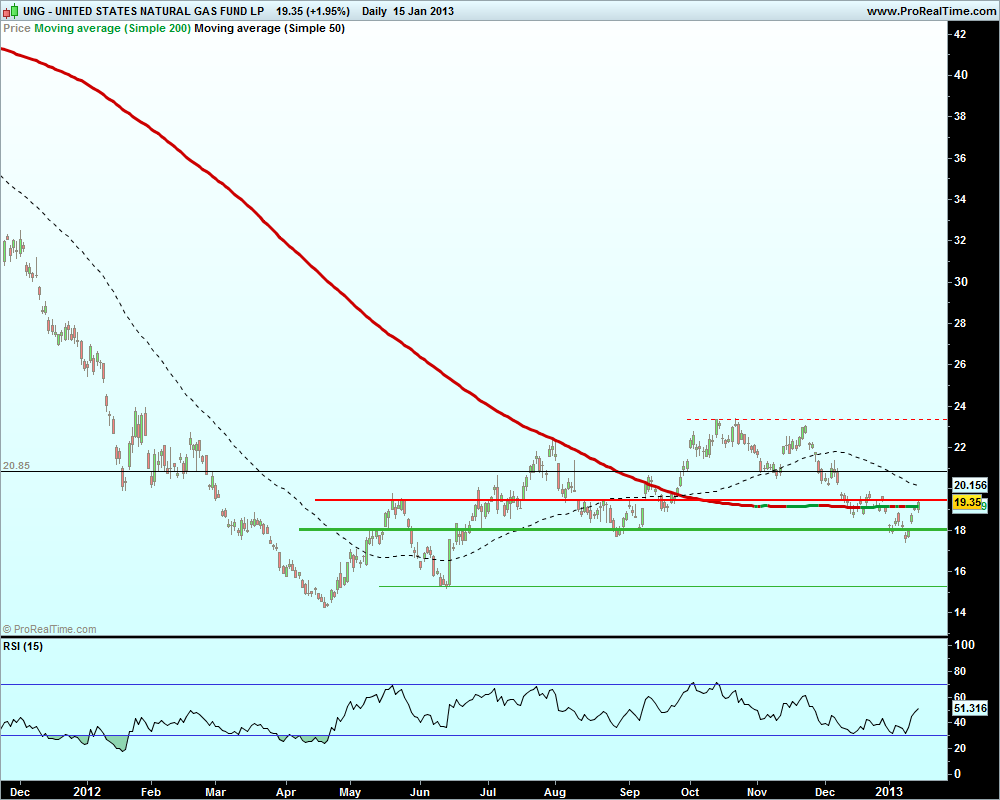Select the Moving average (Simple 200) legend

click(x=113, y=28)
